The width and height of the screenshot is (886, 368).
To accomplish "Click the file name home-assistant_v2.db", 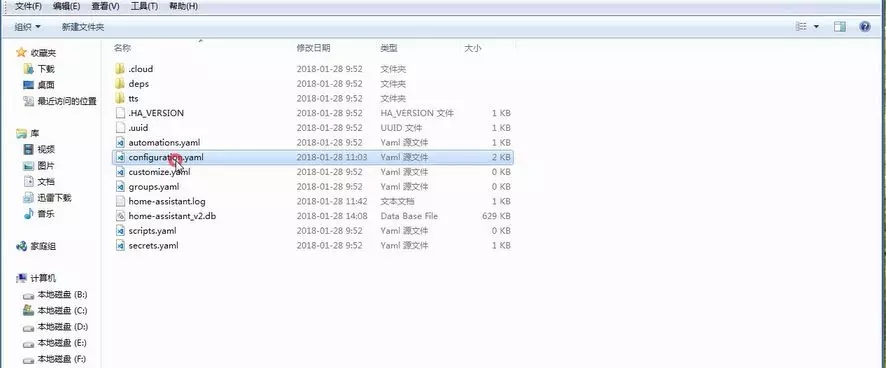I will 172,216.
